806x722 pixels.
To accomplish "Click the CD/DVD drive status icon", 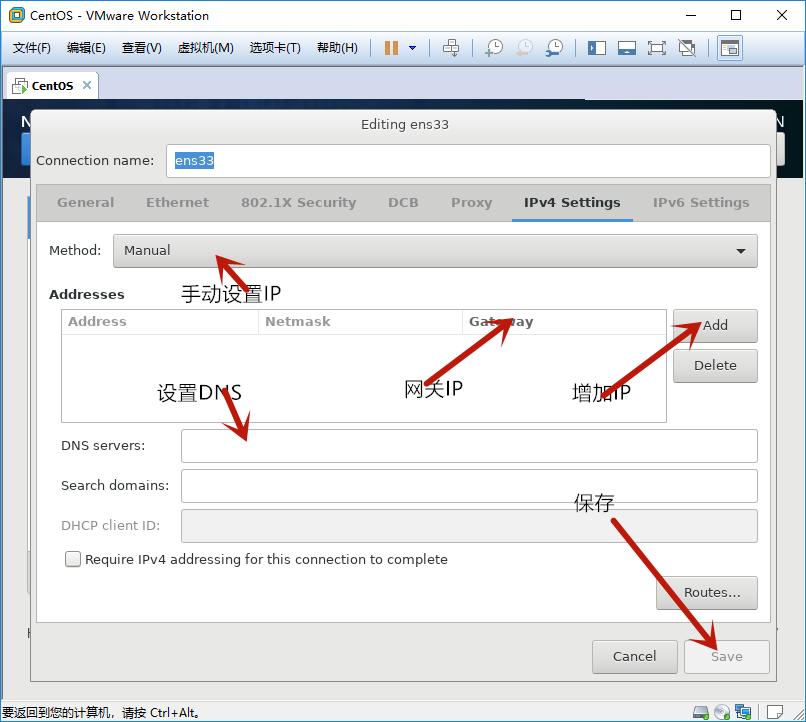I will click(722, 712).
